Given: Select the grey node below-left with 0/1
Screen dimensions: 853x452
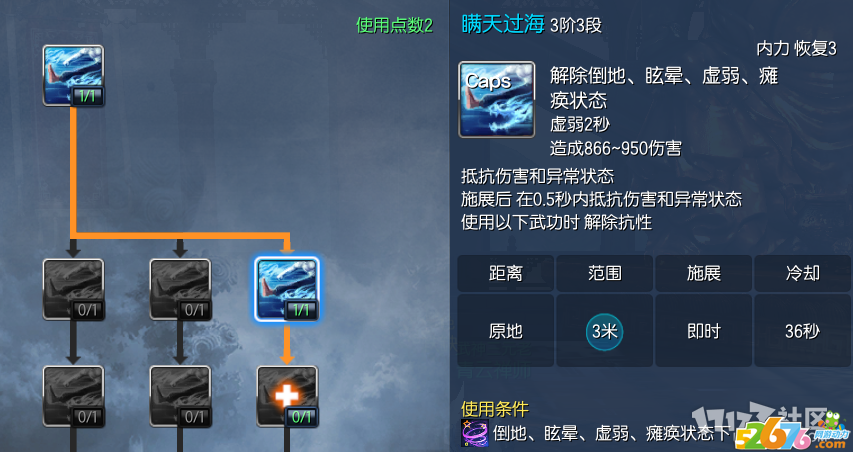Looking at the screenshot, I should (73, 396).
